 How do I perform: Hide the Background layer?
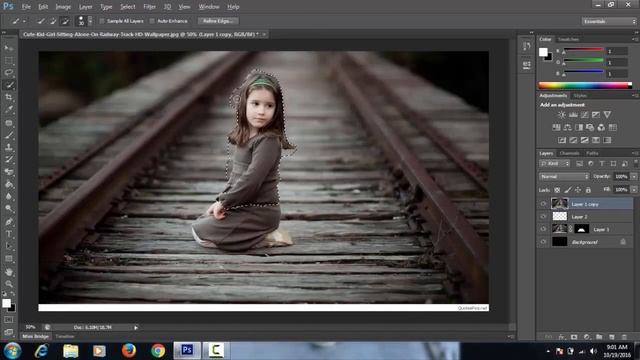click(543, 242)
